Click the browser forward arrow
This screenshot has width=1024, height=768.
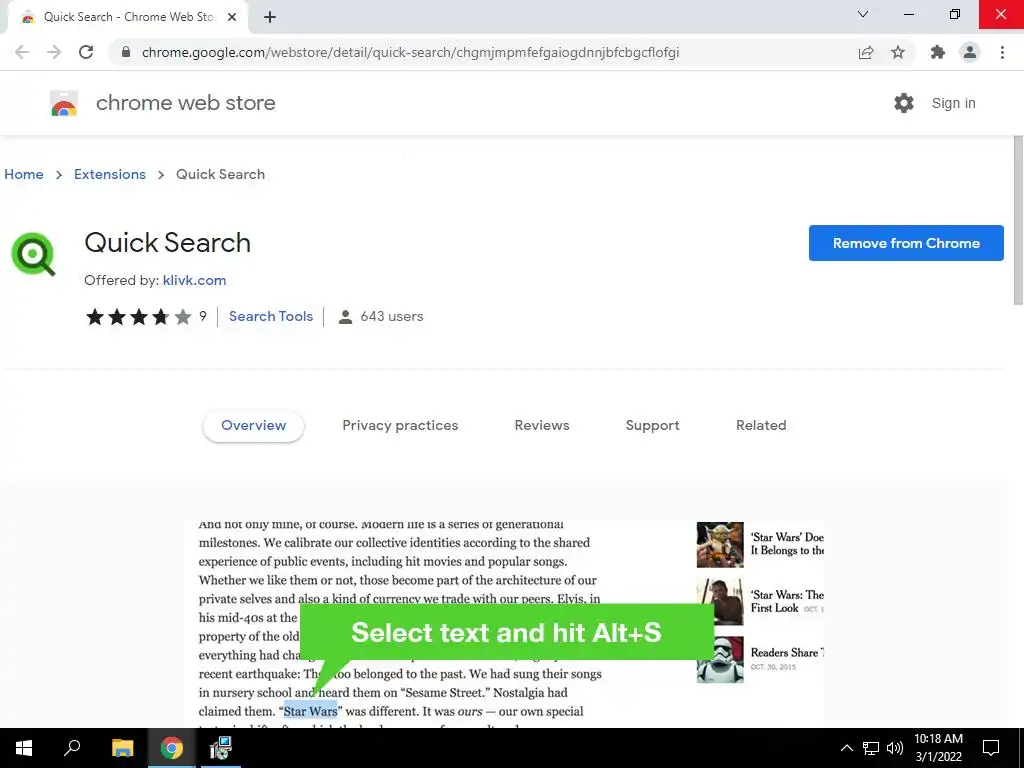[x=54, y=52]
